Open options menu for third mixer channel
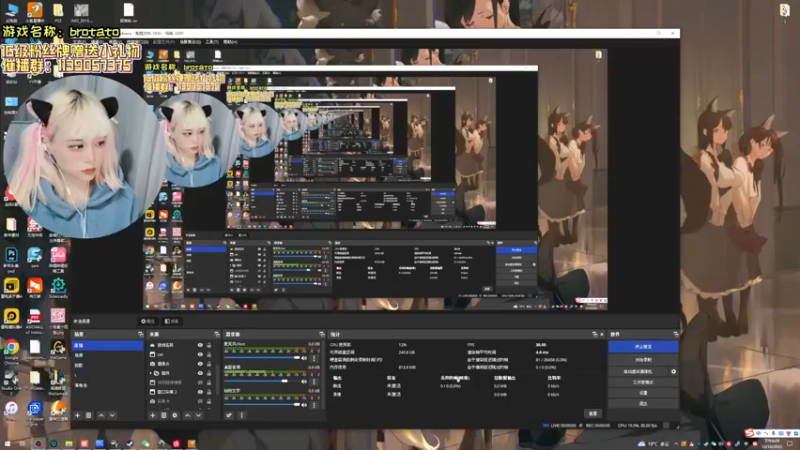The image size is (800, 450). point(314,404)
